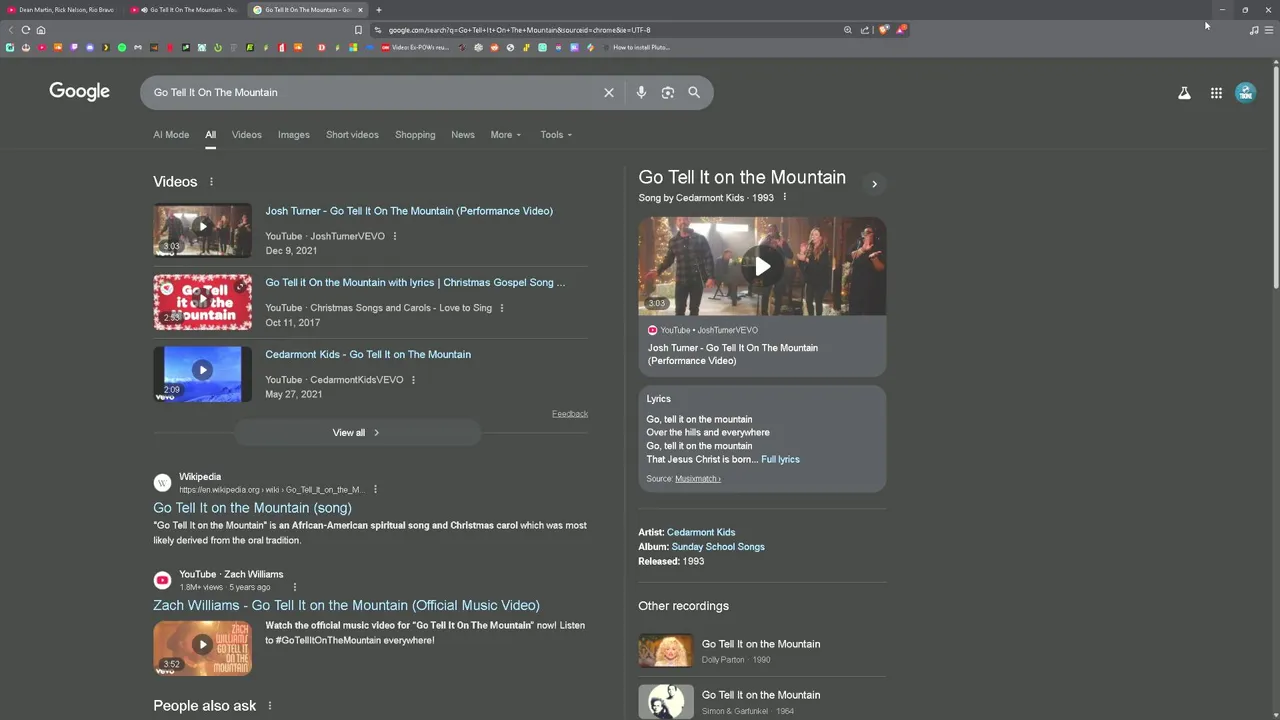Open more options for Videos section
Viewport: 1280px width, 720px height.
211,182
